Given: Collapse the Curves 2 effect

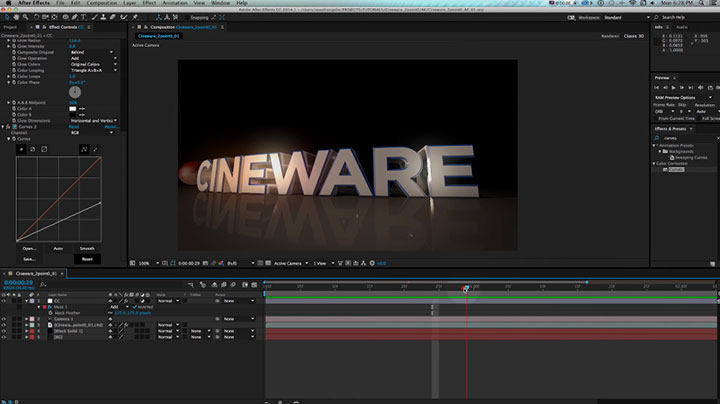Looking at the screenshot, I should pyautogui.click(x=3, y=127).
